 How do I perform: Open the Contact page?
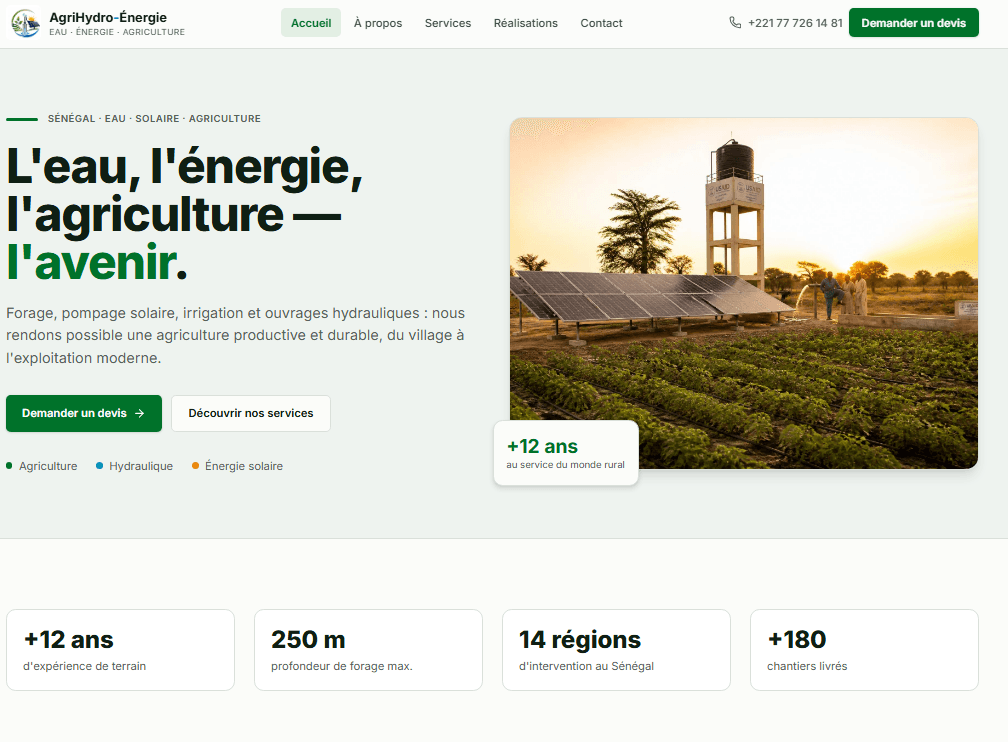pos(601,23)
